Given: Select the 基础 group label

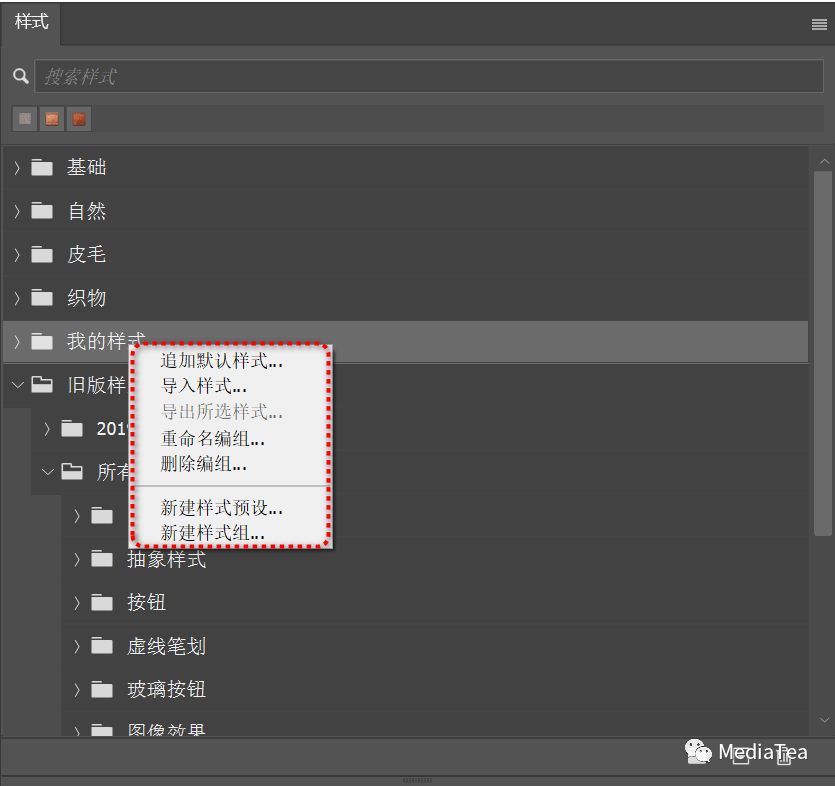Looking at the screenshot, I should pyautogui.click(x=86, y=167).
